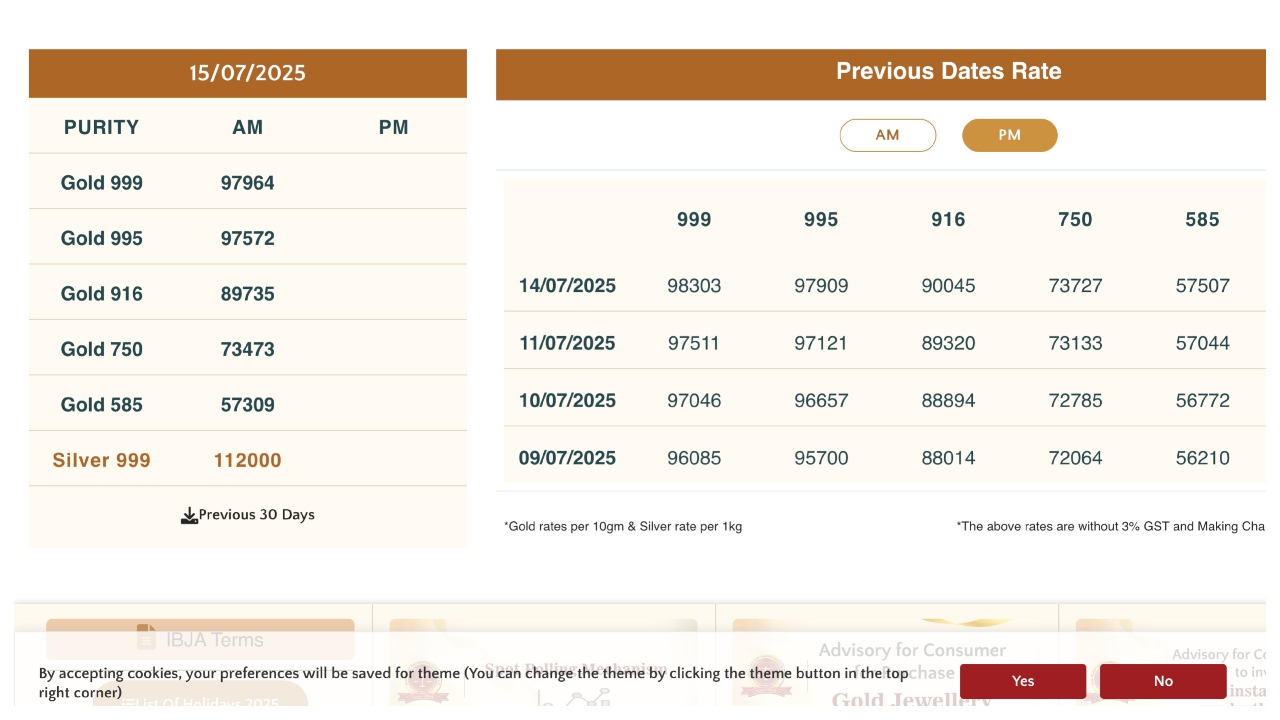This screenshot has width=1280, height=720.
Task: Click the Silver 999 purity row
Action: pyautogui.click(x=102, y=460)
